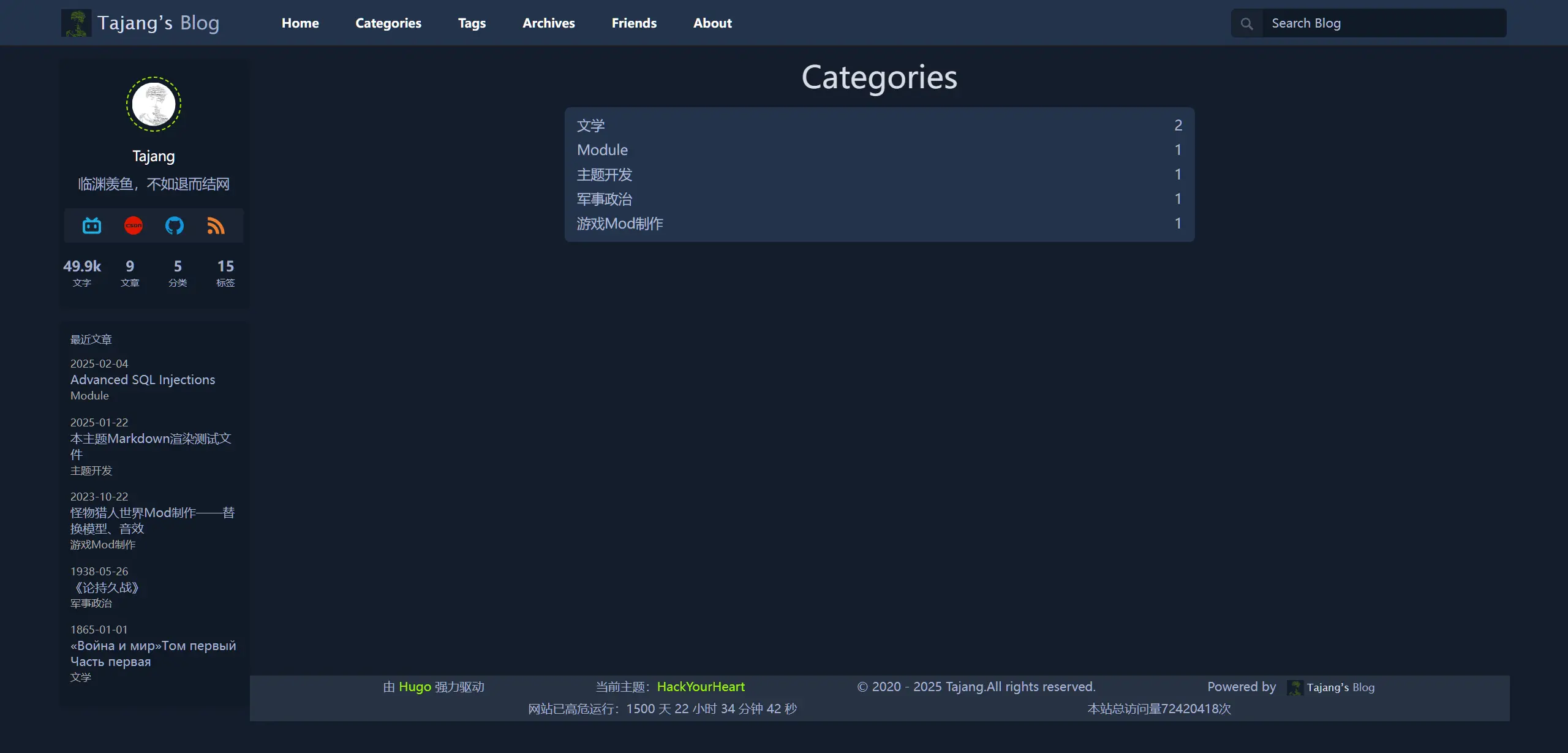Screen dimensions: 1568x753
Task: Open the orange RSS feed icon
Action: tap(216, 226)
